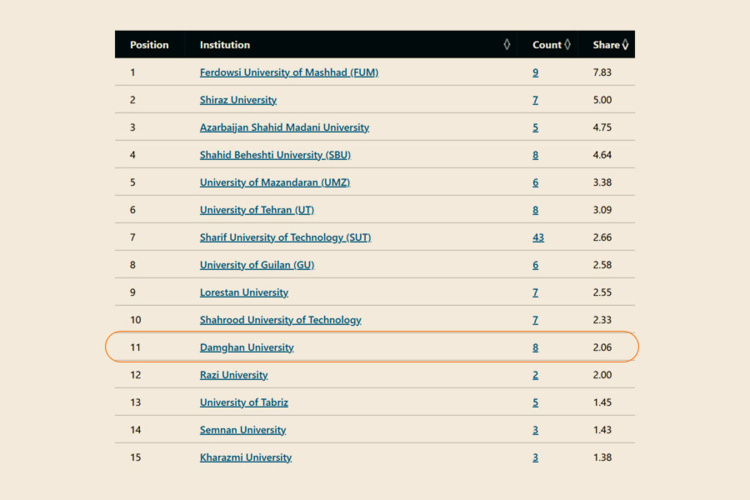Select share value 3.09
The width and height of the screenshot is (750, 500).
tap(602, 210)
